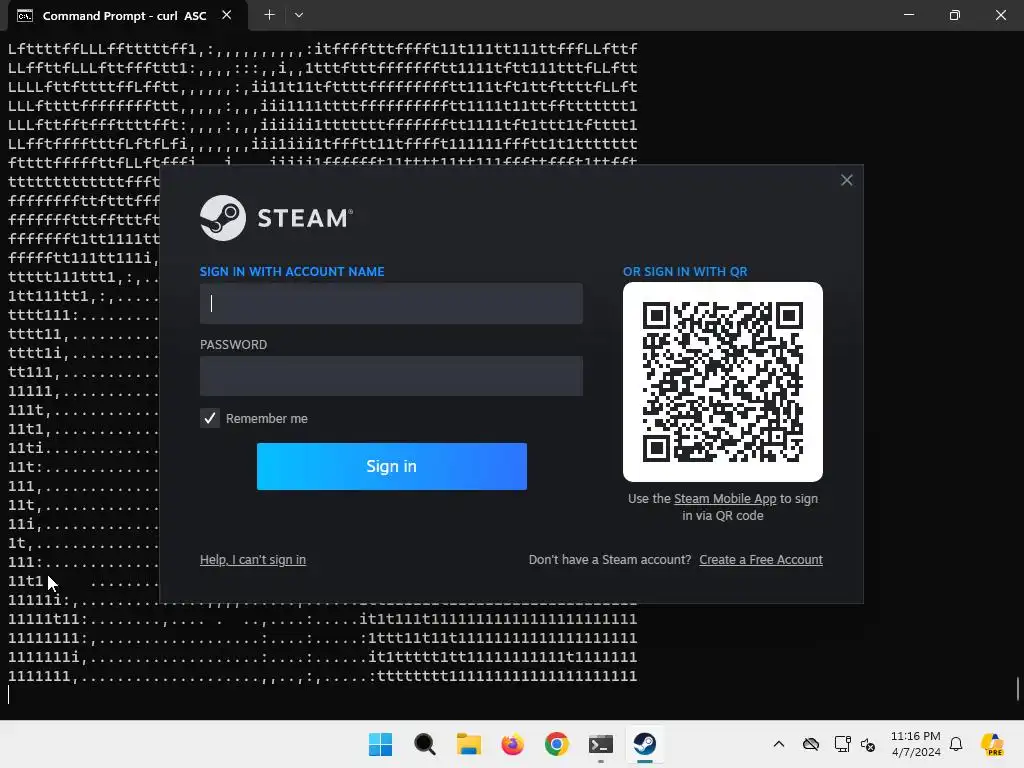Click the SIGN IN WITH ACCOUNT NAME label
The image size is (1024, 768).
coord(292,272)
